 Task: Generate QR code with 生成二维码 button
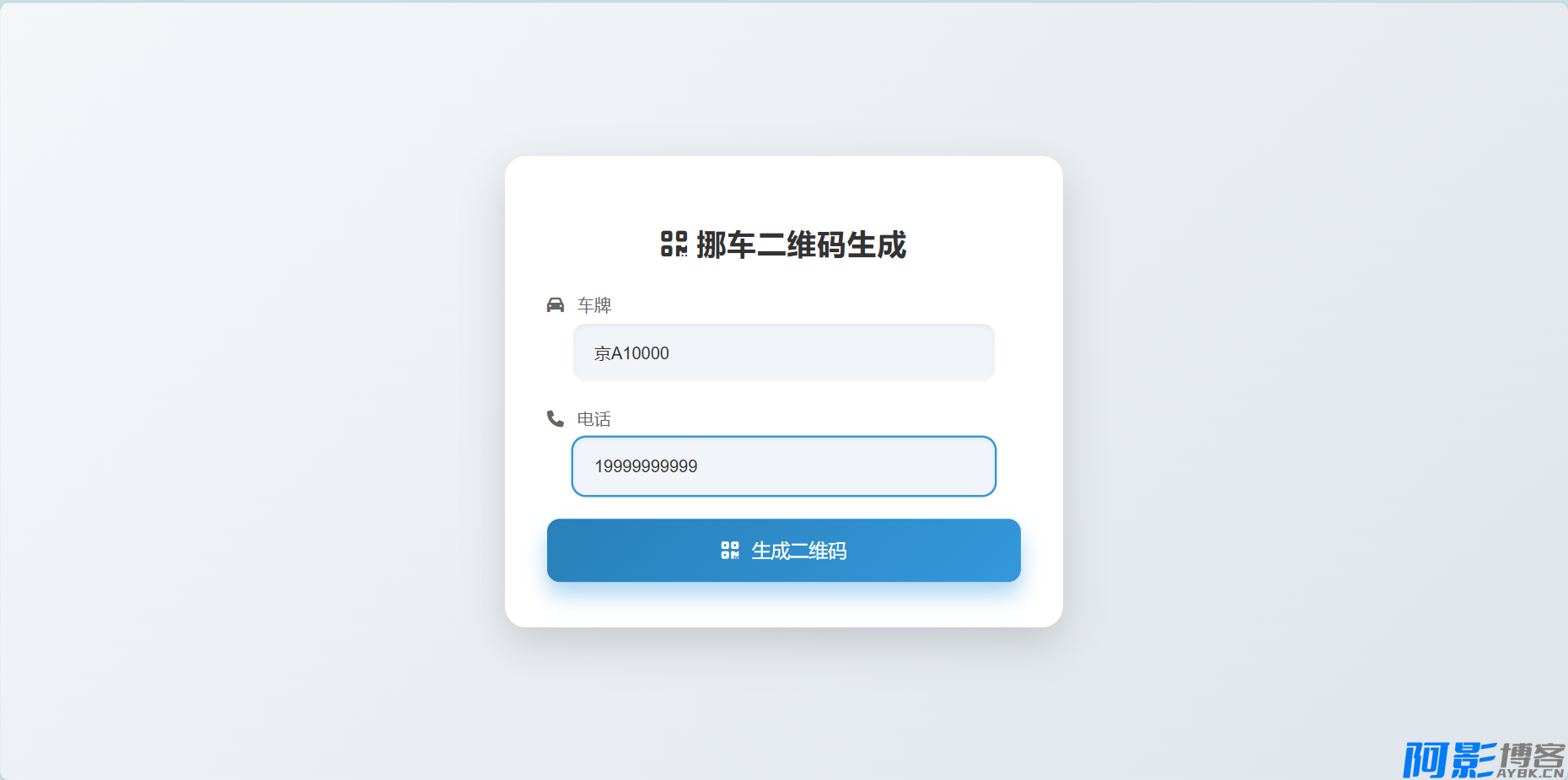784,551
